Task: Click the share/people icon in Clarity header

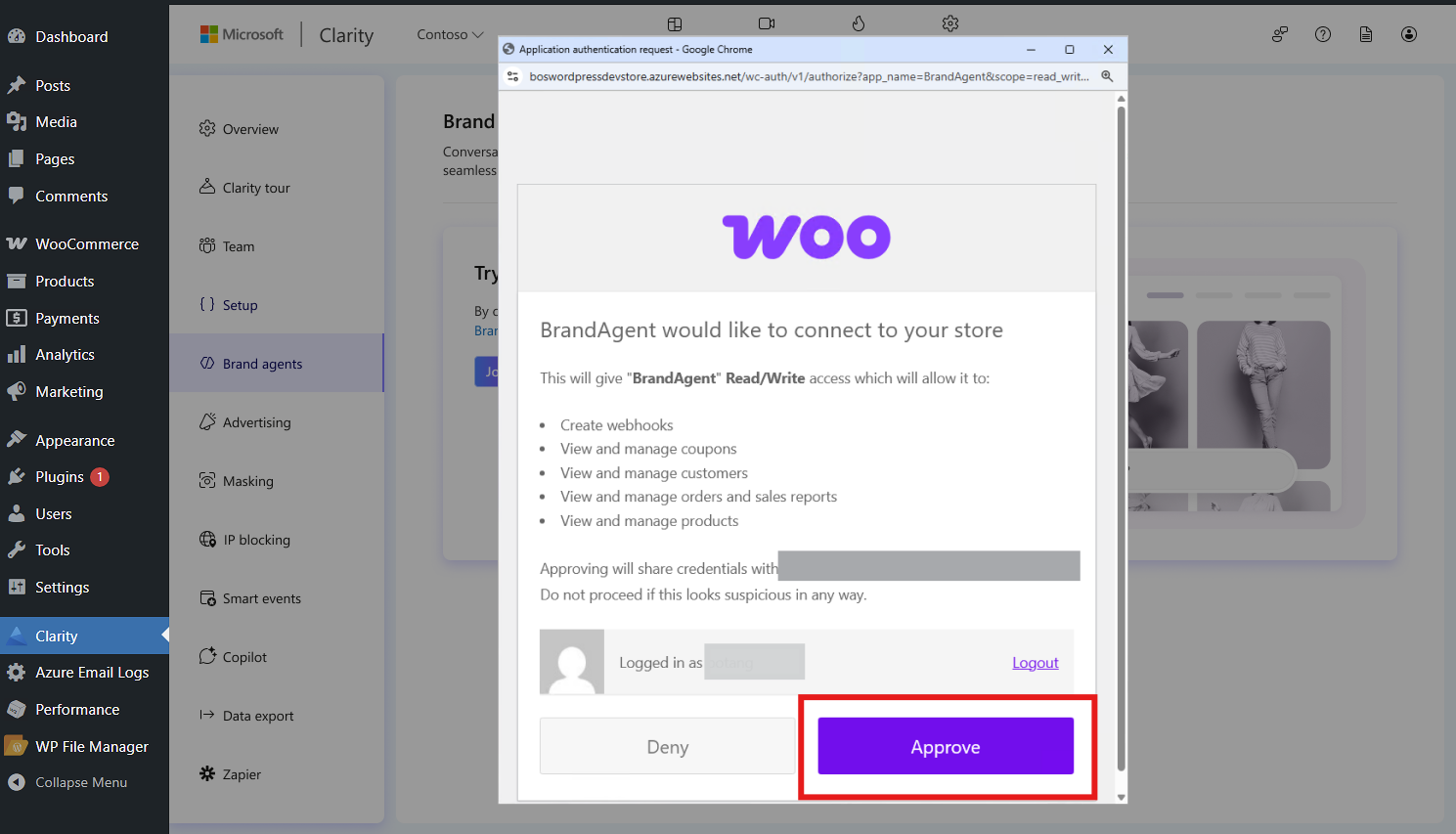Action: [1280, 34]
